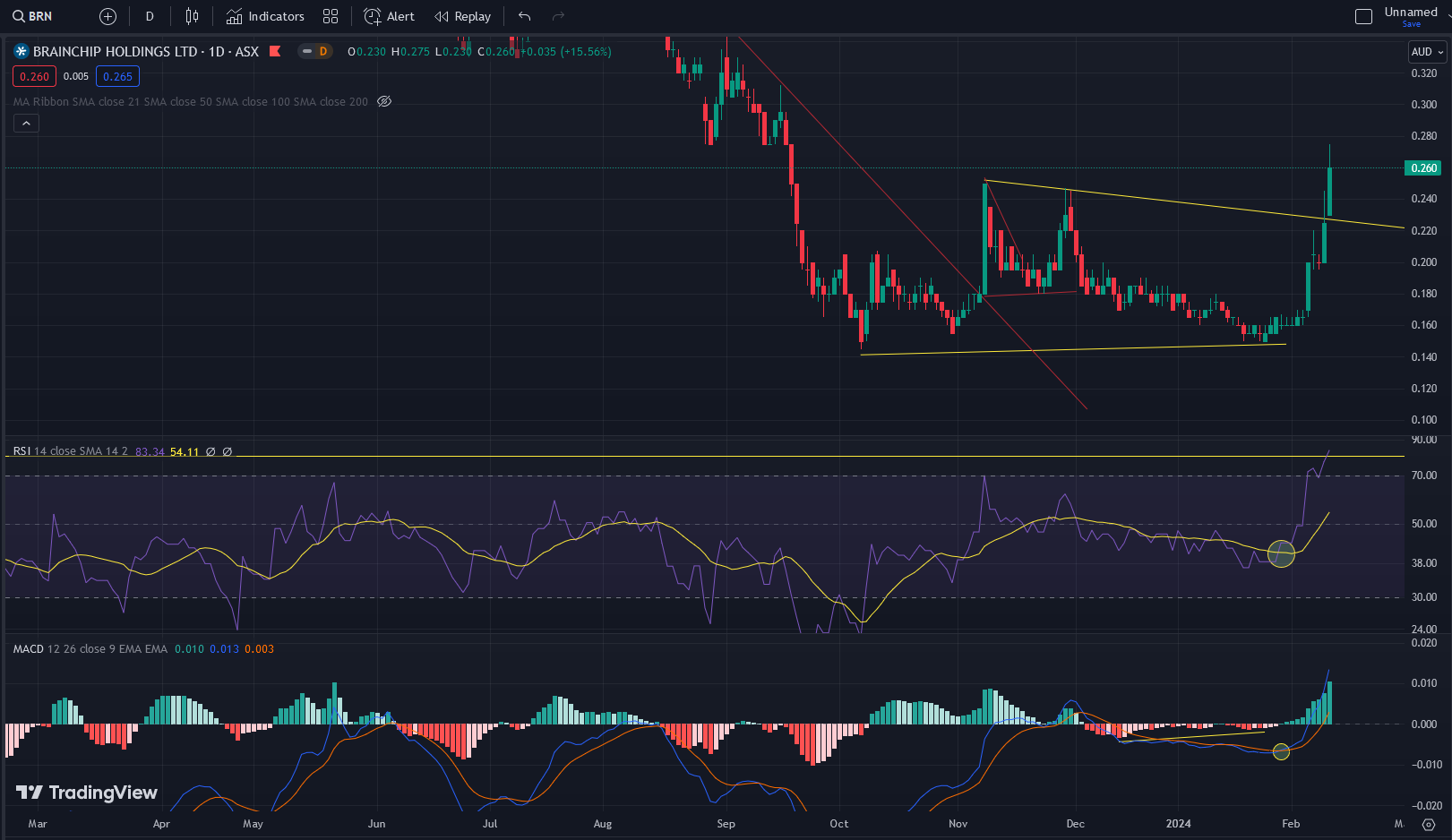1452x840 pixels.
Task: Undo the last chart action
Action: click(525, 16)
